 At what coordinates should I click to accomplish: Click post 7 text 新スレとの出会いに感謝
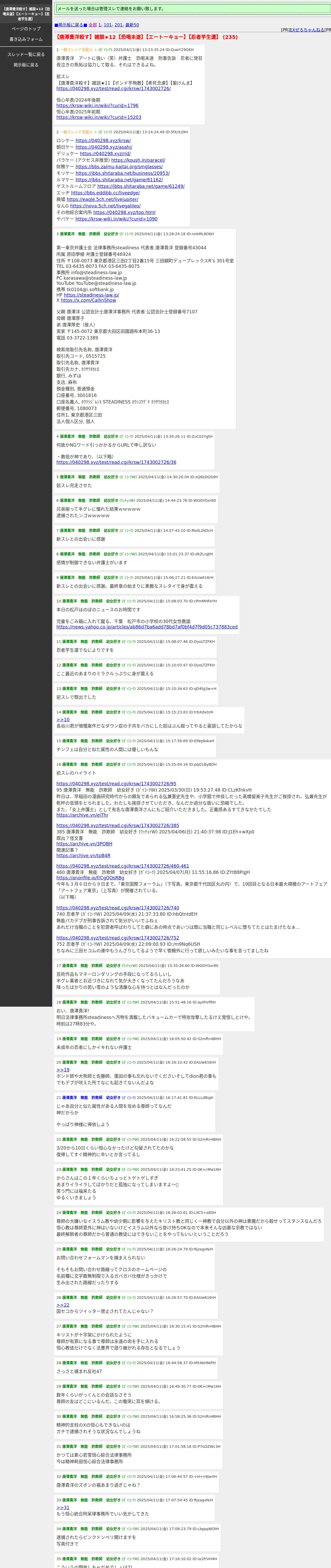81,539
